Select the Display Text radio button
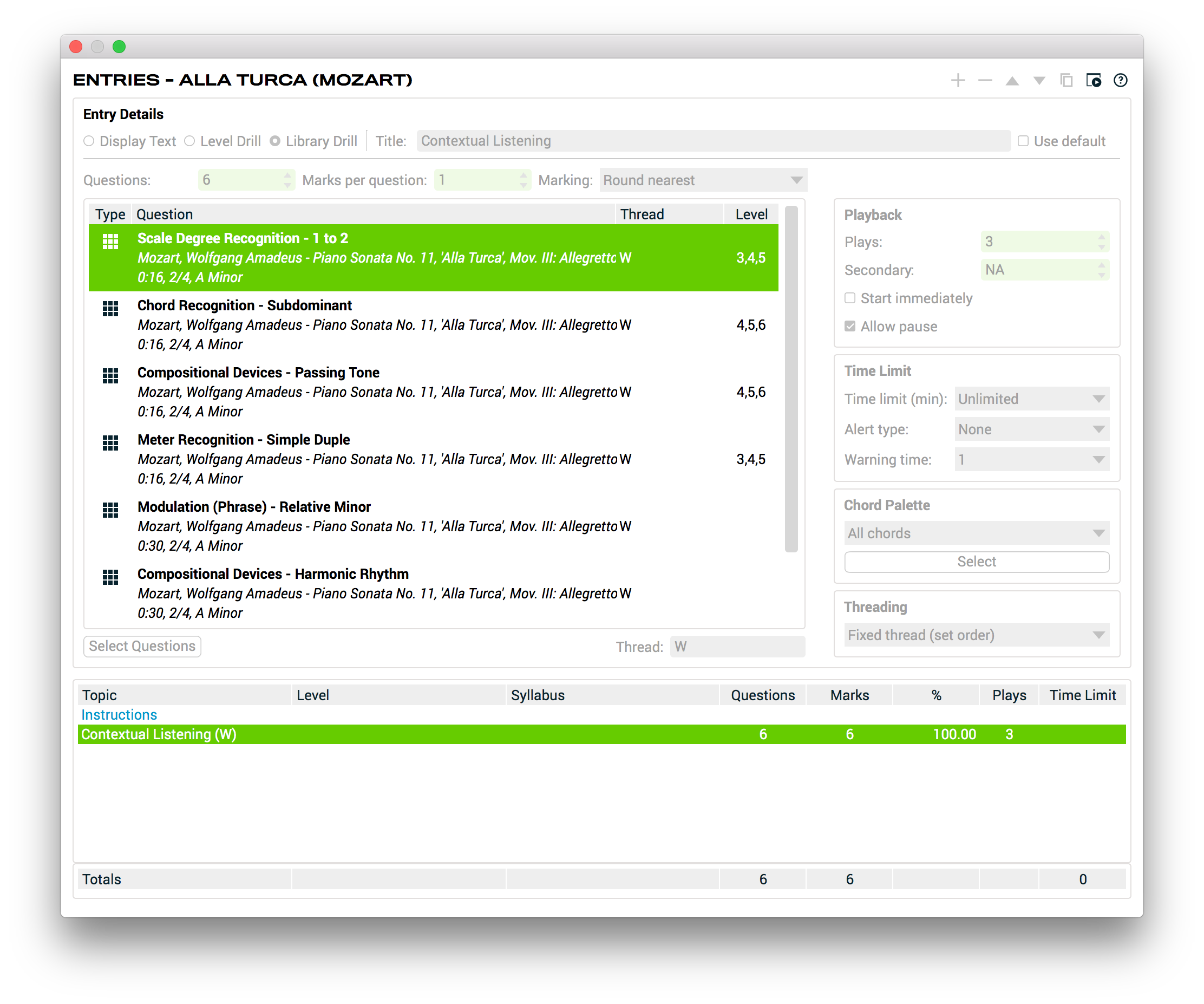1204x1004 pixels. point(89,140)
